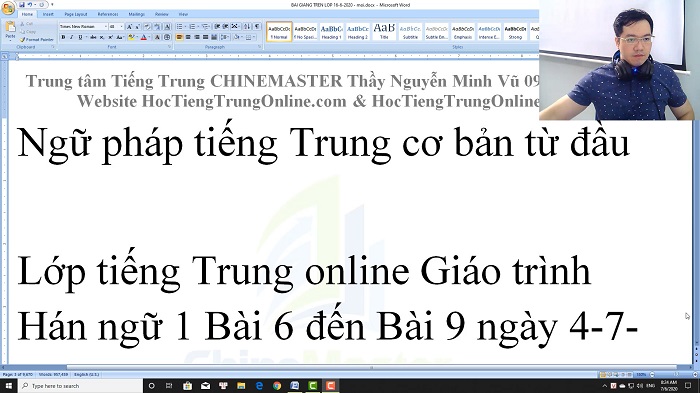
Task: Open the Font dialog launcher
Action: 170,46
